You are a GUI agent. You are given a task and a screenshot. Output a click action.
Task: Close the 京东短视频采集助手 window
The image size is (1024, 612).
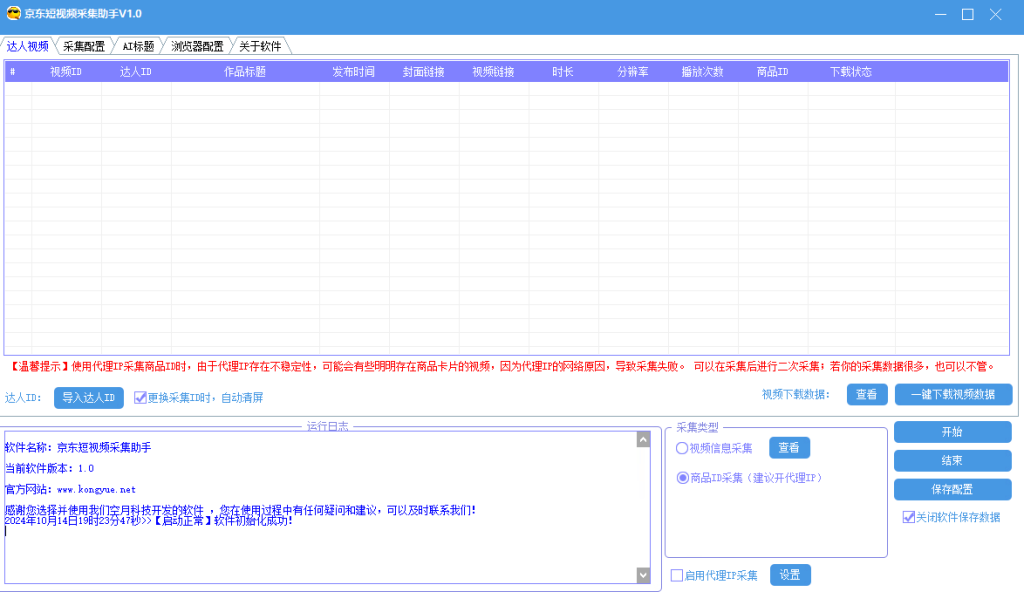(995, 14)
